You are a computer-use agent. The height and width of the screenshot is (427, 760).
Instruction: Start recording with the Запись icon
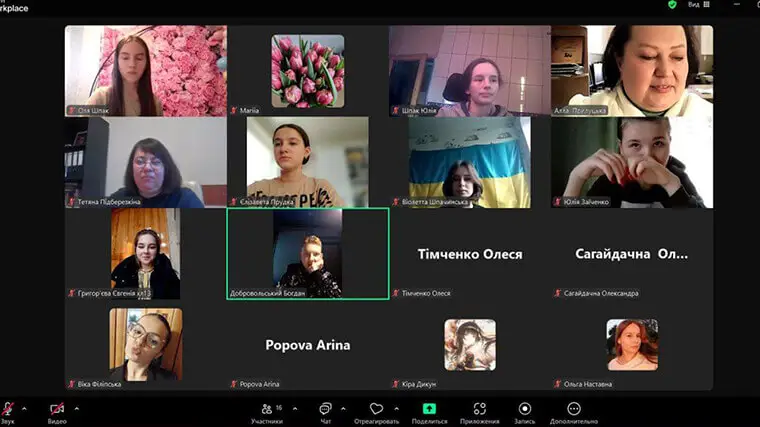[x=525, y=409]
